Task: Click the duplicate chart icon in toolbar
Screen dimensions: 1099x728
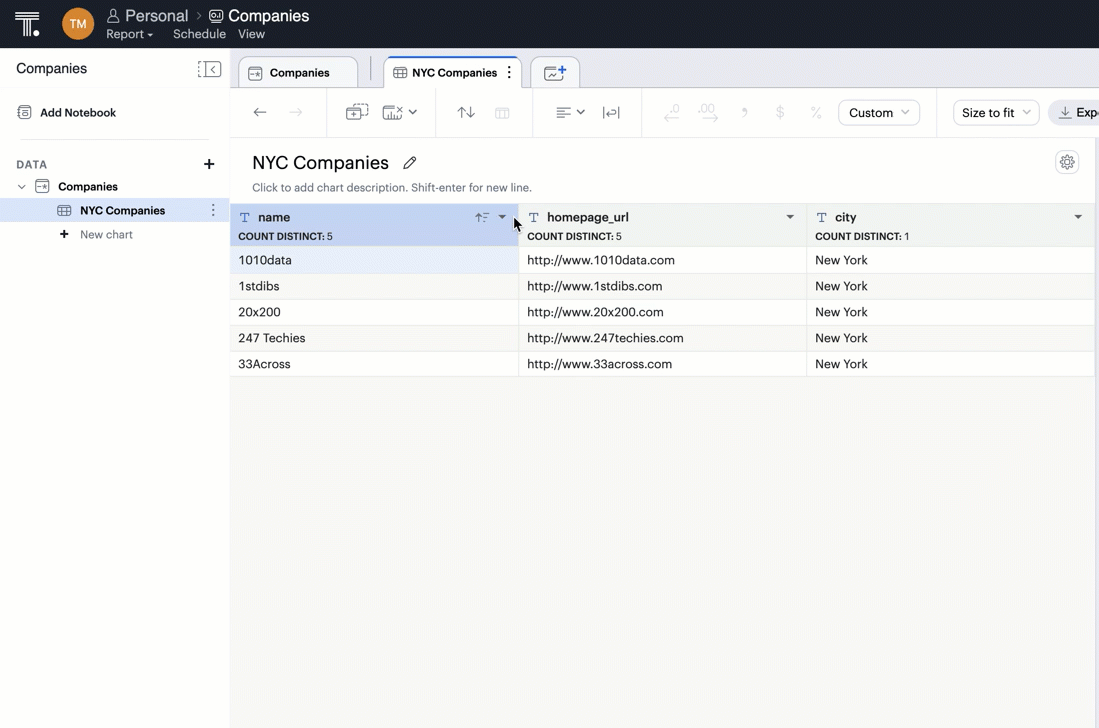Action: (356, 113)
